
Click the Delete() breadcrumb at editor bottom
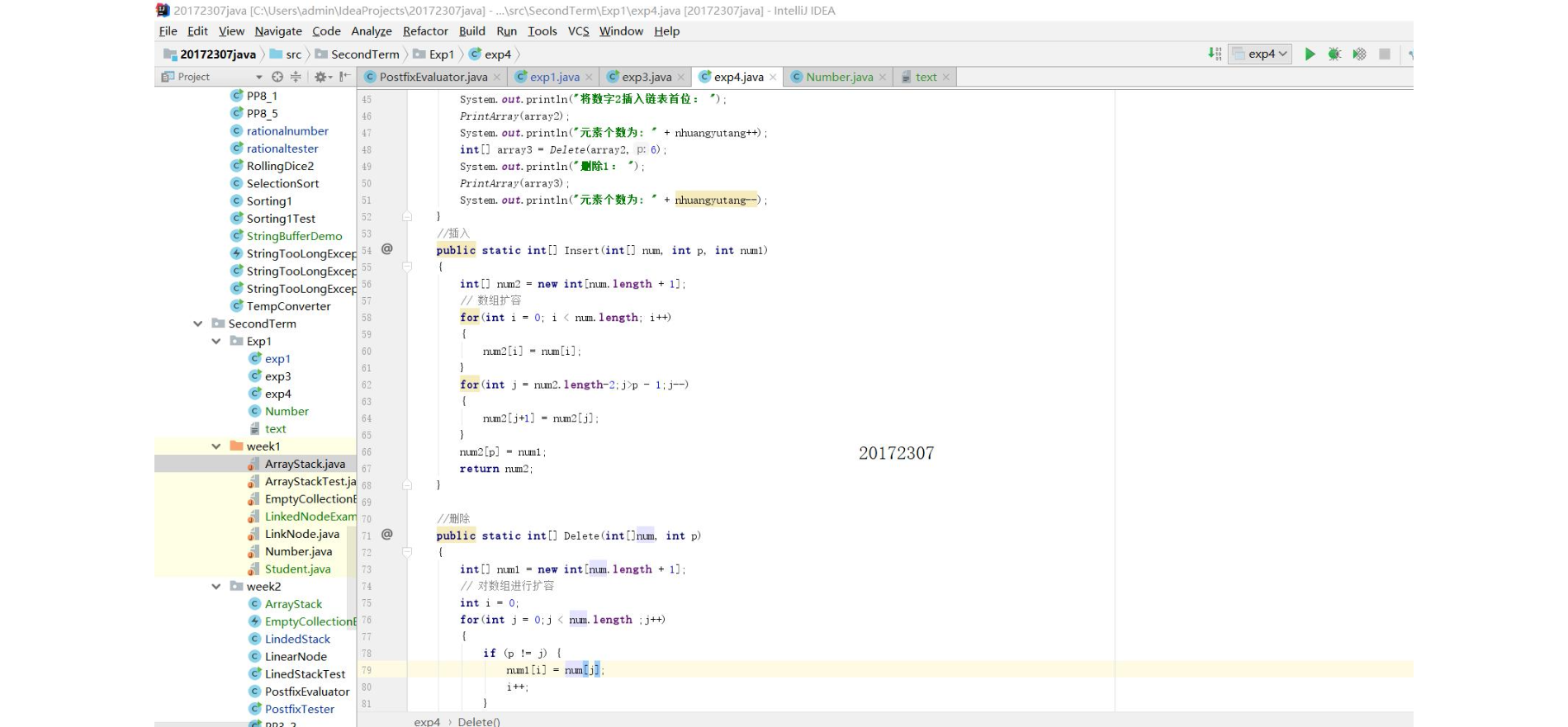(x=479, y=721)
